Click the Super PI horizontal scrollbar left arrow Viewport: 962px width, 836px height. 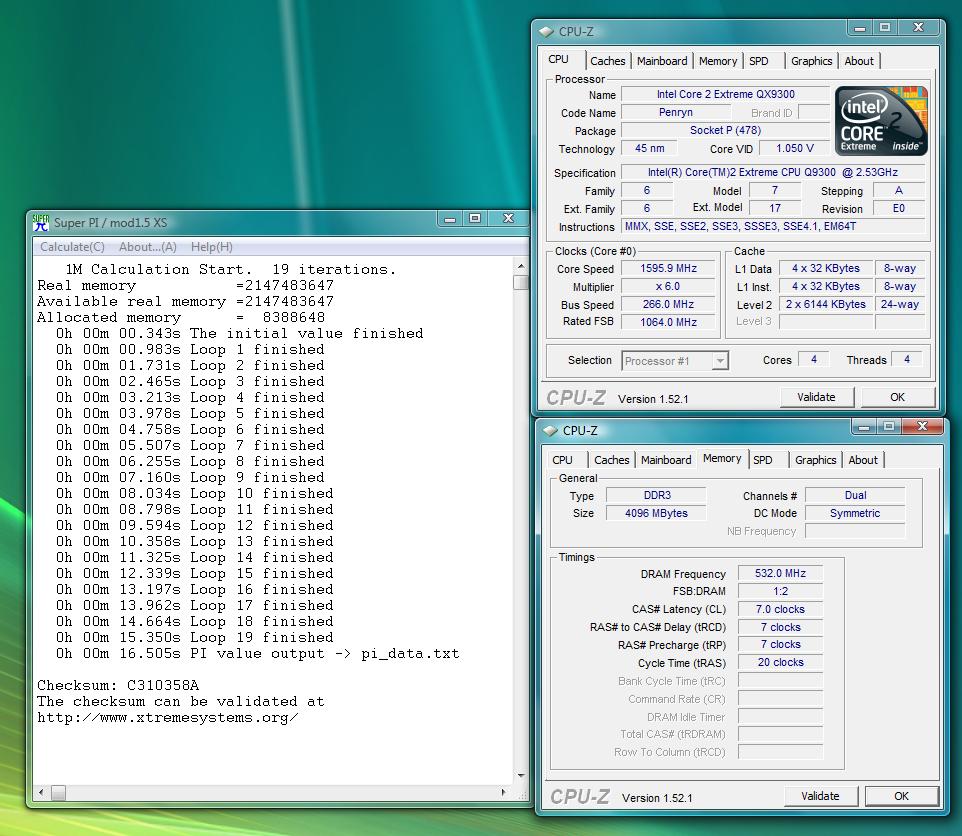pos(40,792)
